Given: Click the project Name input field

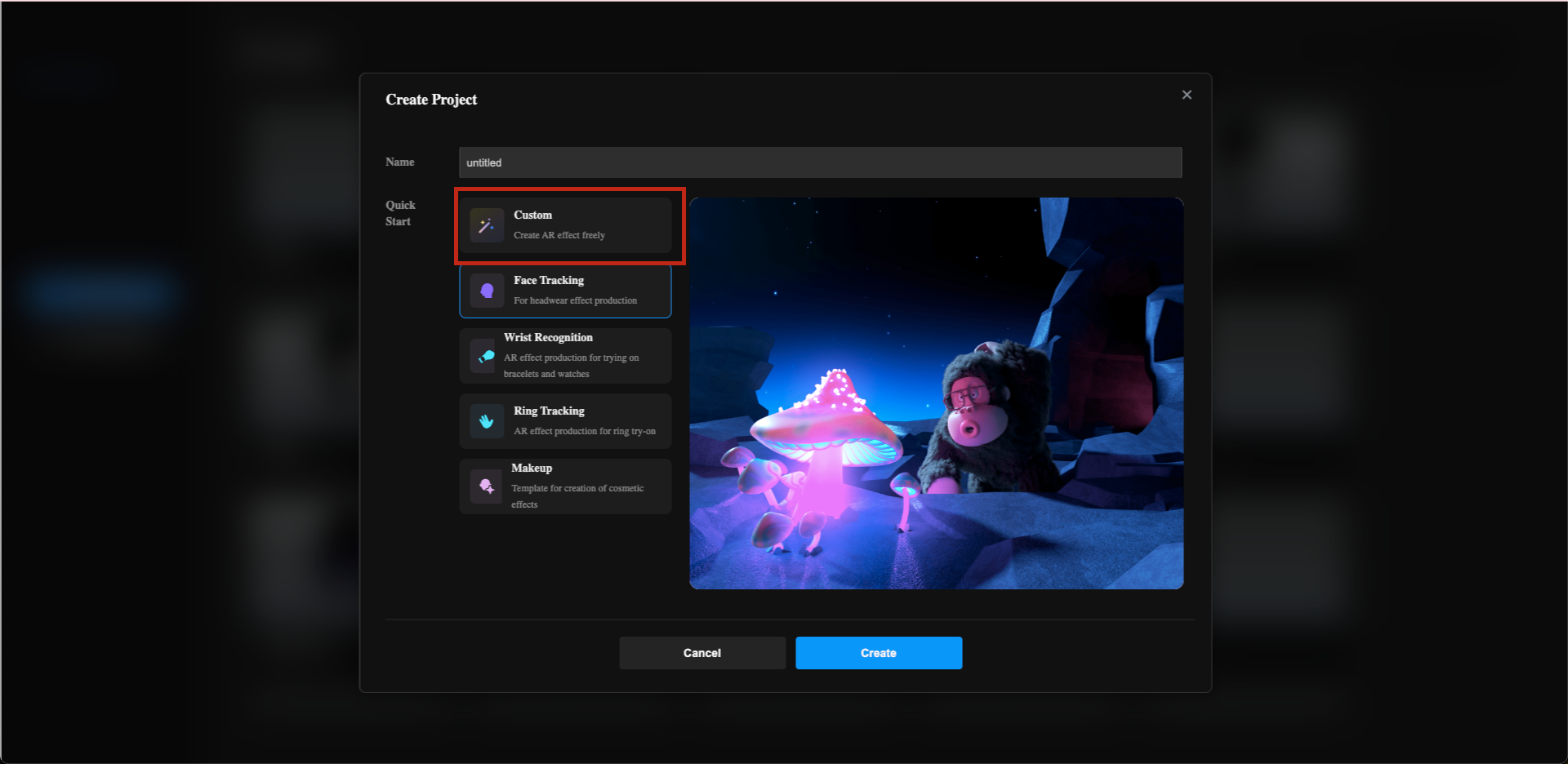Looking at the screenshot, I should pos(820,162).
